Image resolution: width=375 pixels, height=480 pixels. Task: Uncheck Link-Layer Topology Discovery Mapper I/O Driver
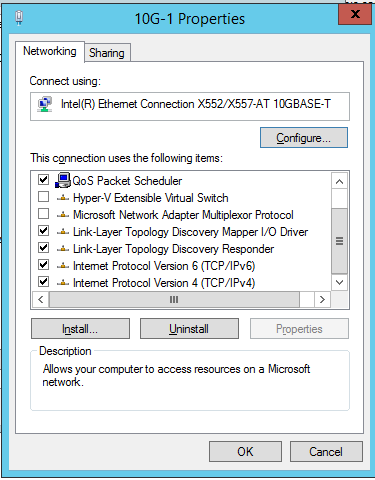43,231
